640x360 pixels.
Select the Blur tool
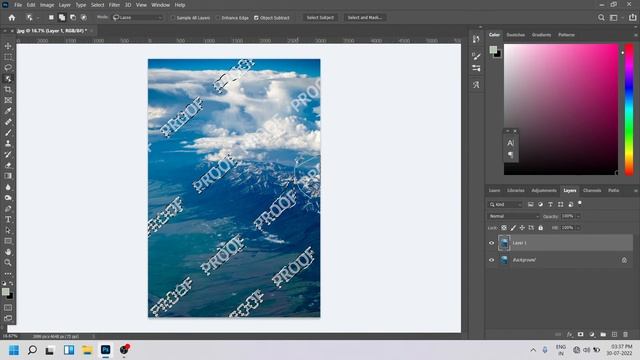(x=8, y=187)
